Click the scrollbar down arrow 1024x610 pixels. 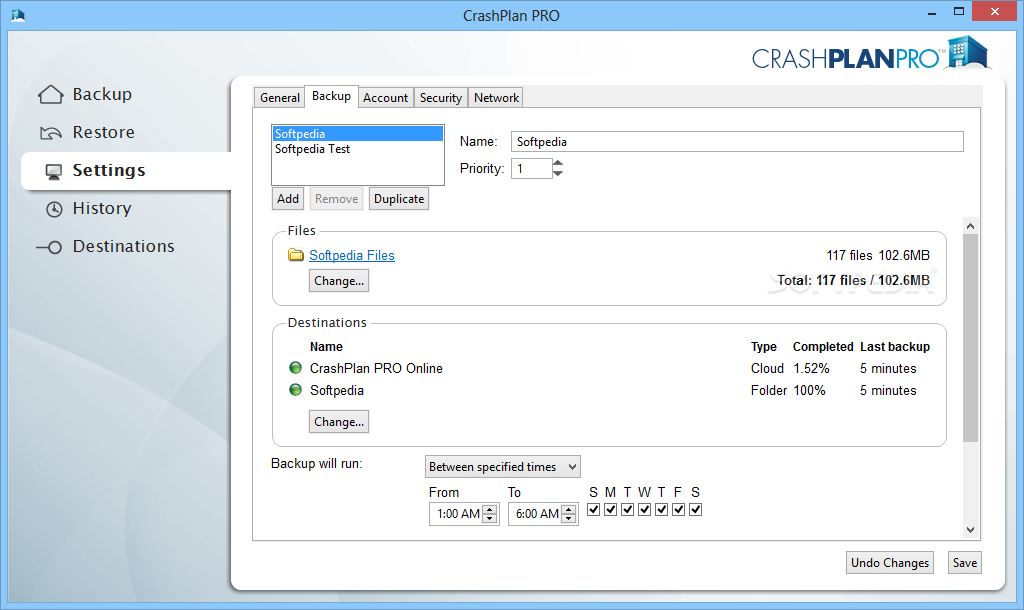pyautogui.click(x=970, y=530)
